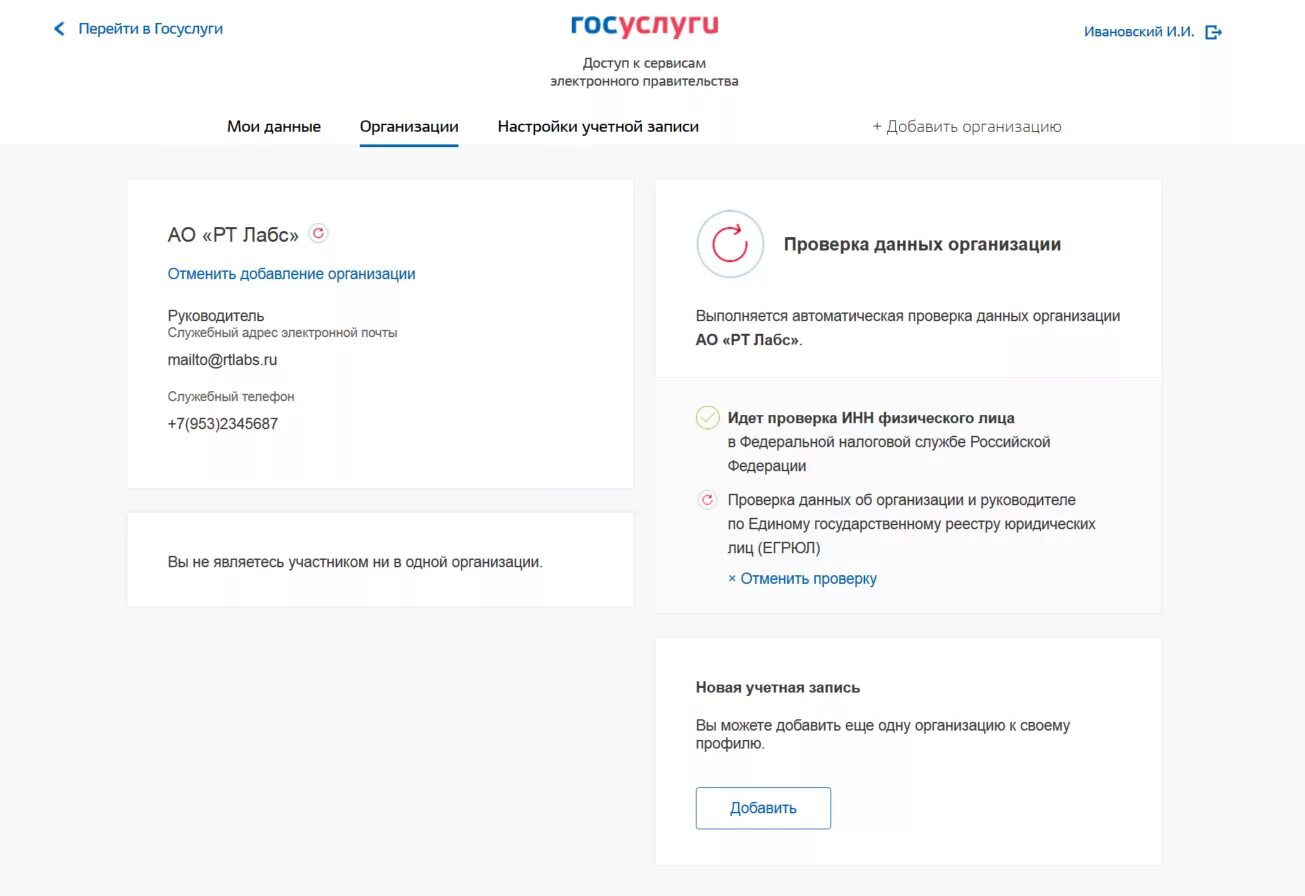Click × Отменить проверку link
The image size is (1305, 896).
[802, 579]
